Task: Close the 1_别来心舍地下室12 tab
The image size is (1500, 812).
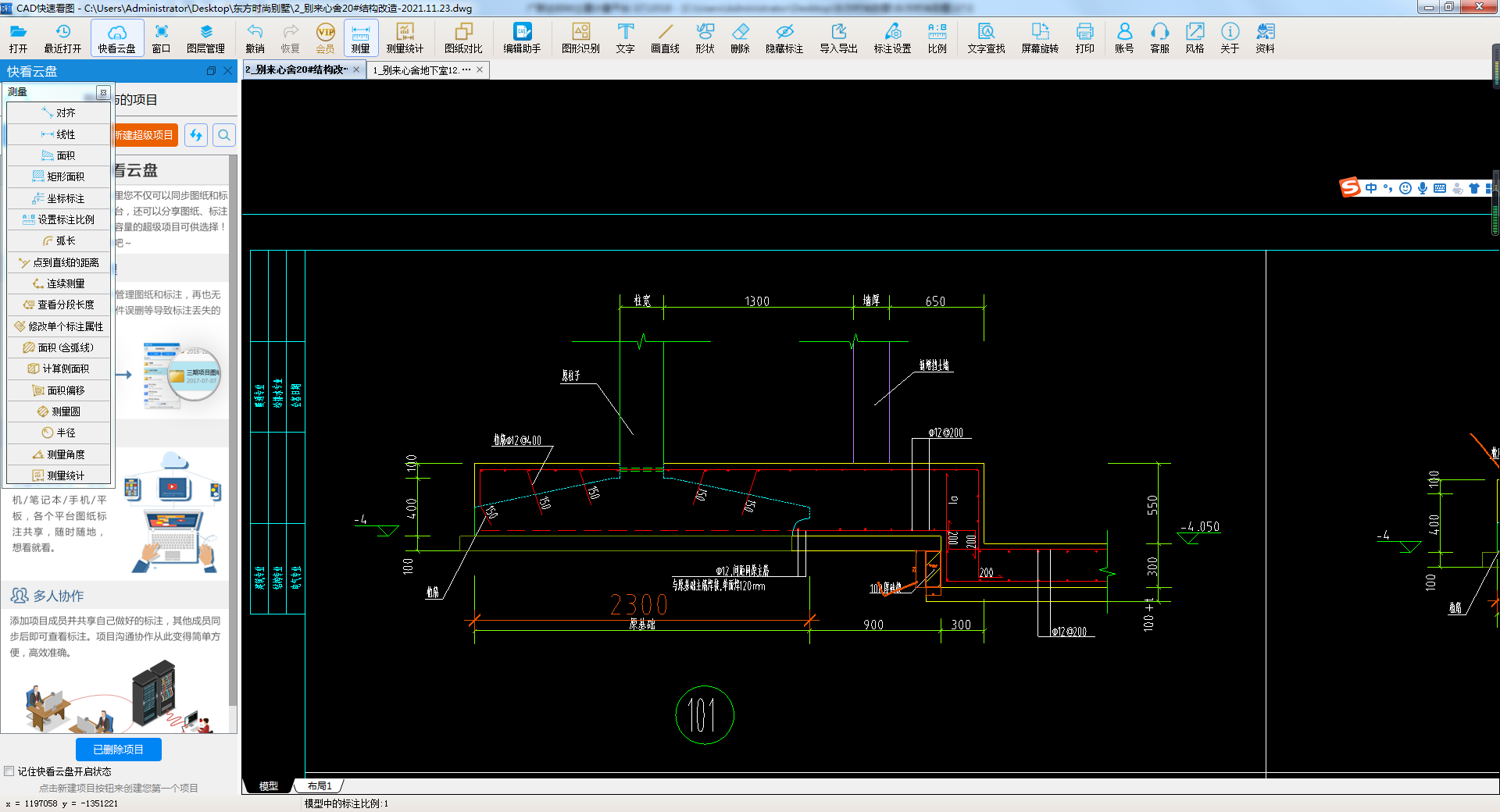Action: coord(480,69)
